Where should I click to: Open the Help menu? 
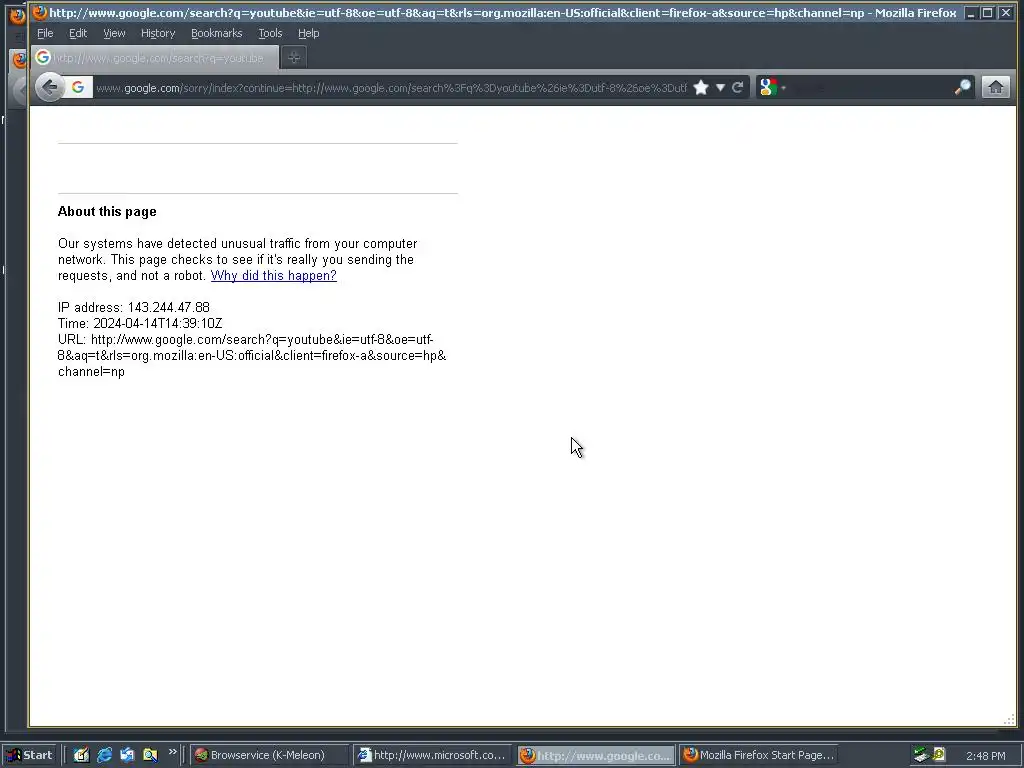tap(308, 33)
